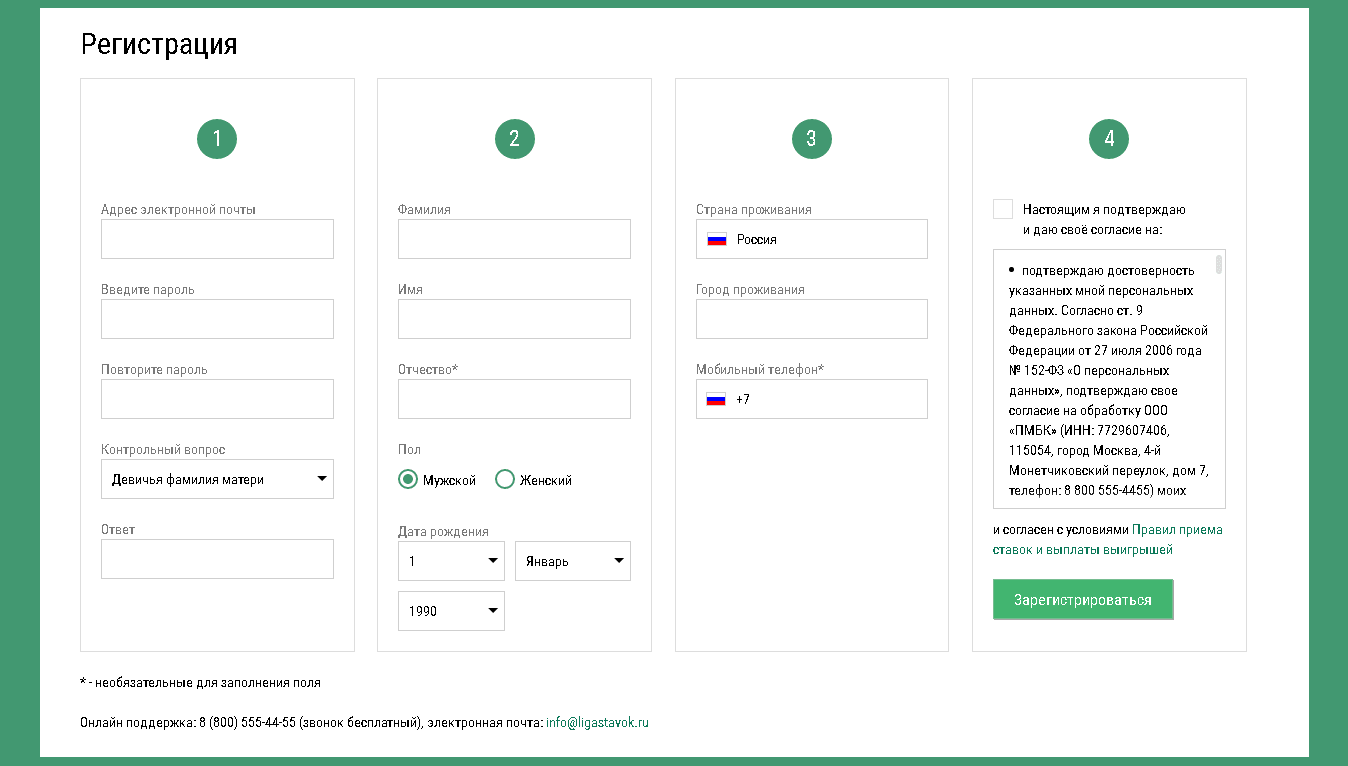Focus the Повторите пароль field
Image resolution: width=1348 pixels, height=766 pixels.
coord(217,399)
